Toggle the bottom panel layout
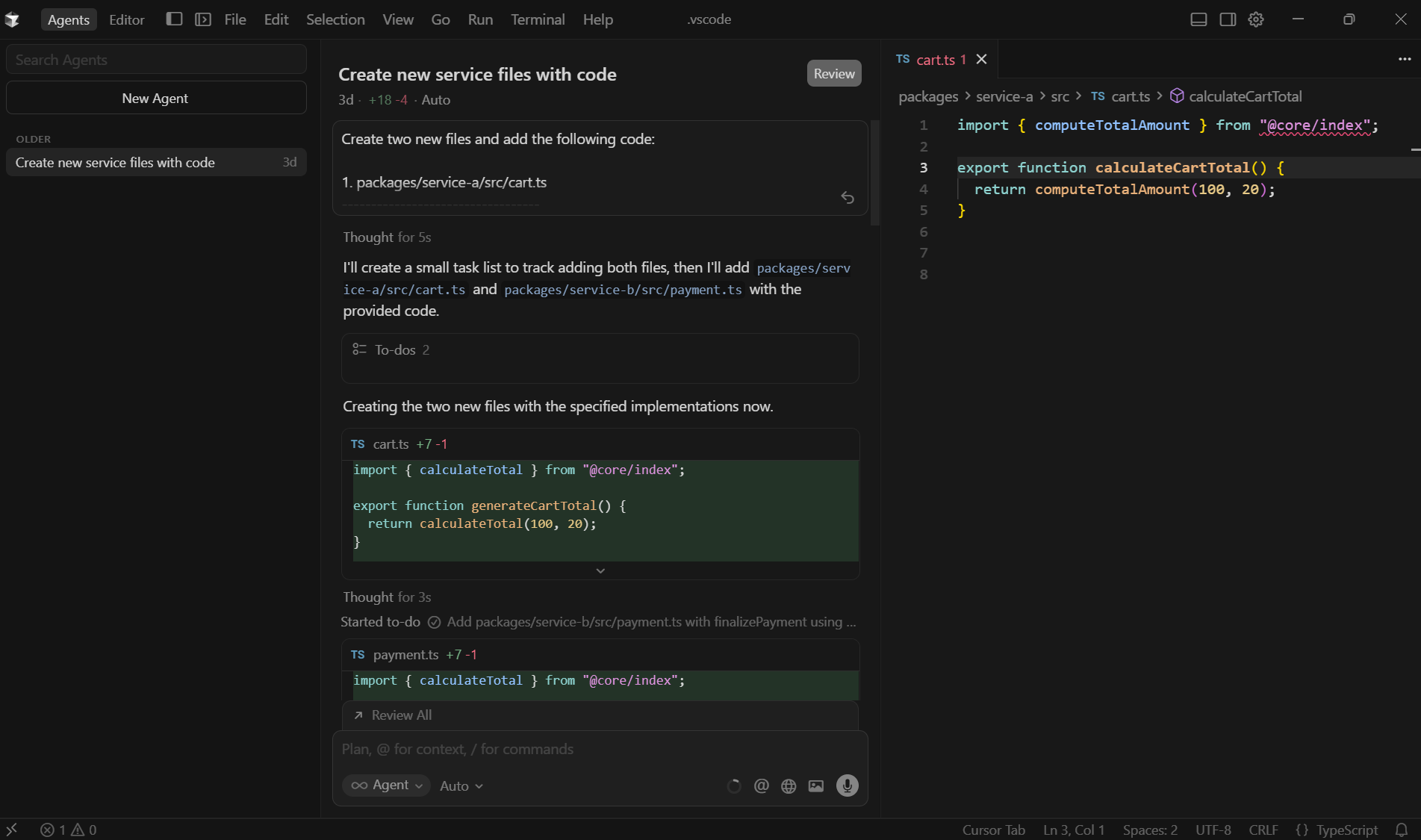 (x=1198, y=19)
